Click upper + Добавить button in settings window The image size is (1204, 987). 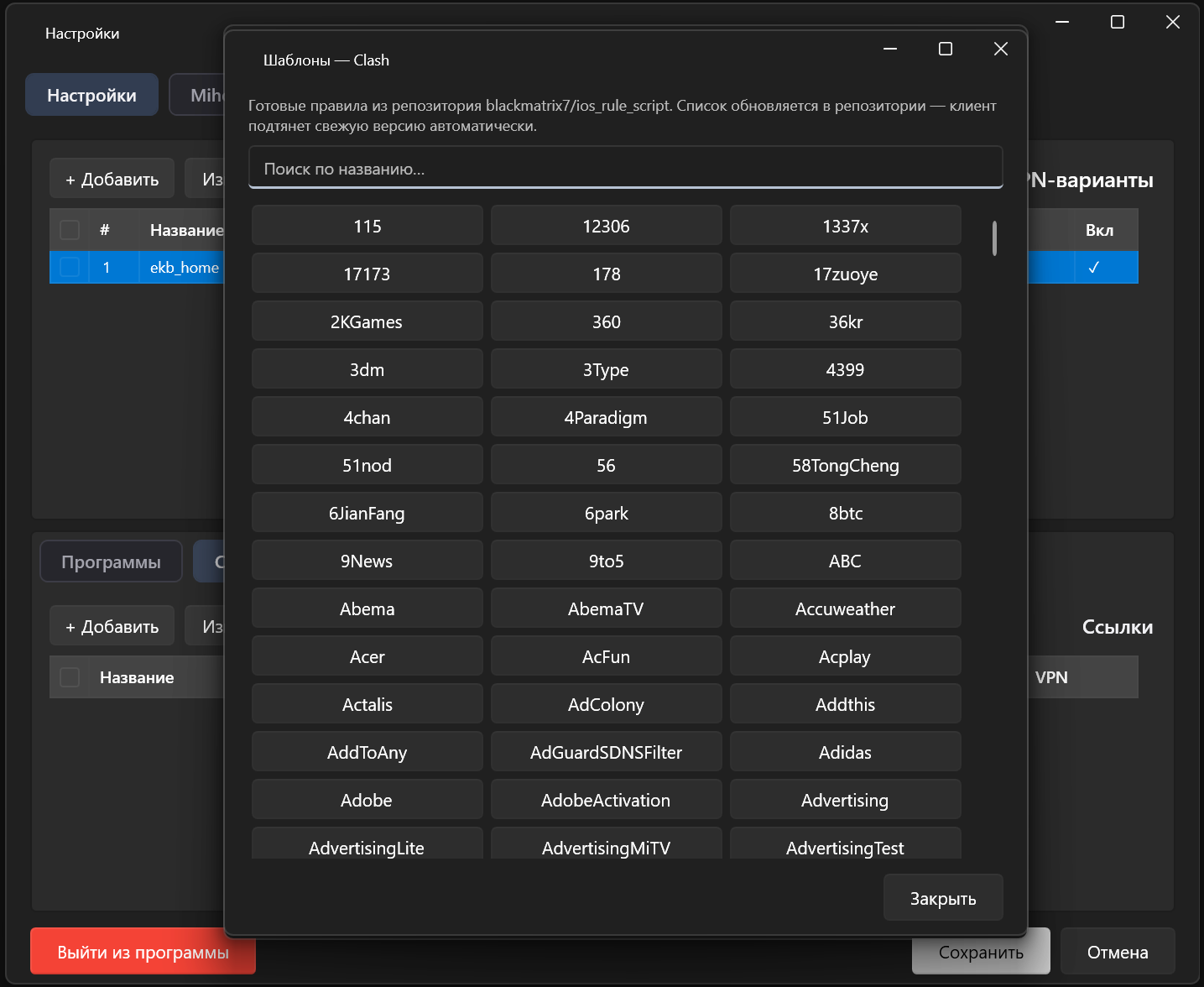[x=112, y=179]
